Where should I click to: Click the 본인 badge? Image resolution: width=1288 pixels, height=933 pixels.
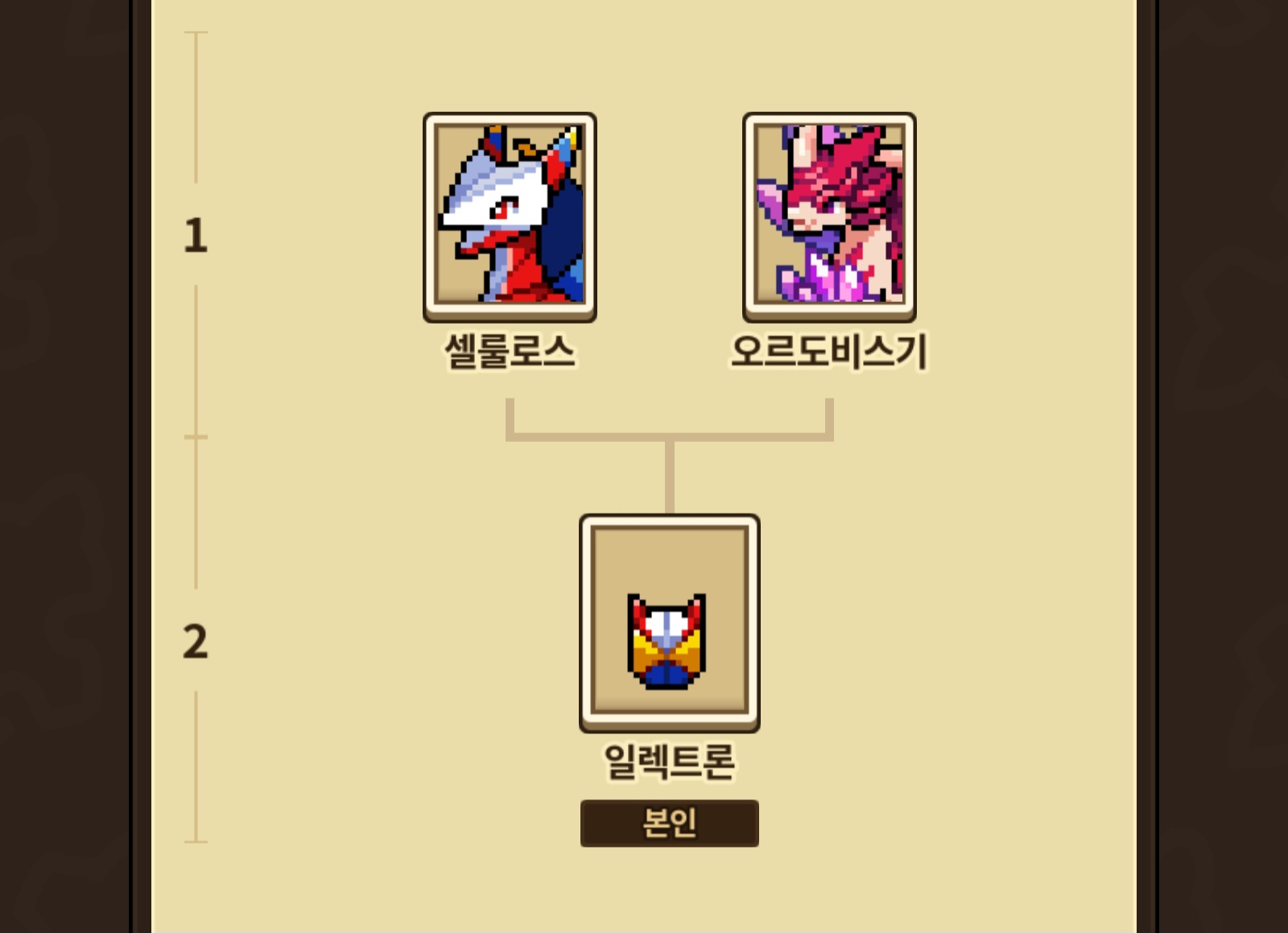[669, 823]
